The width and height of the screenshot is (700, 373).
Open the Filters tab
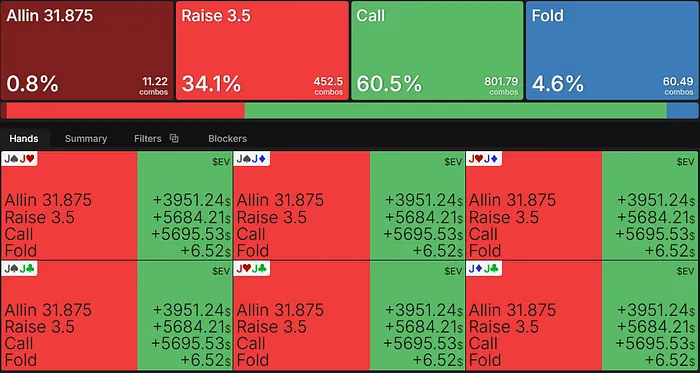tap(148, 138)
